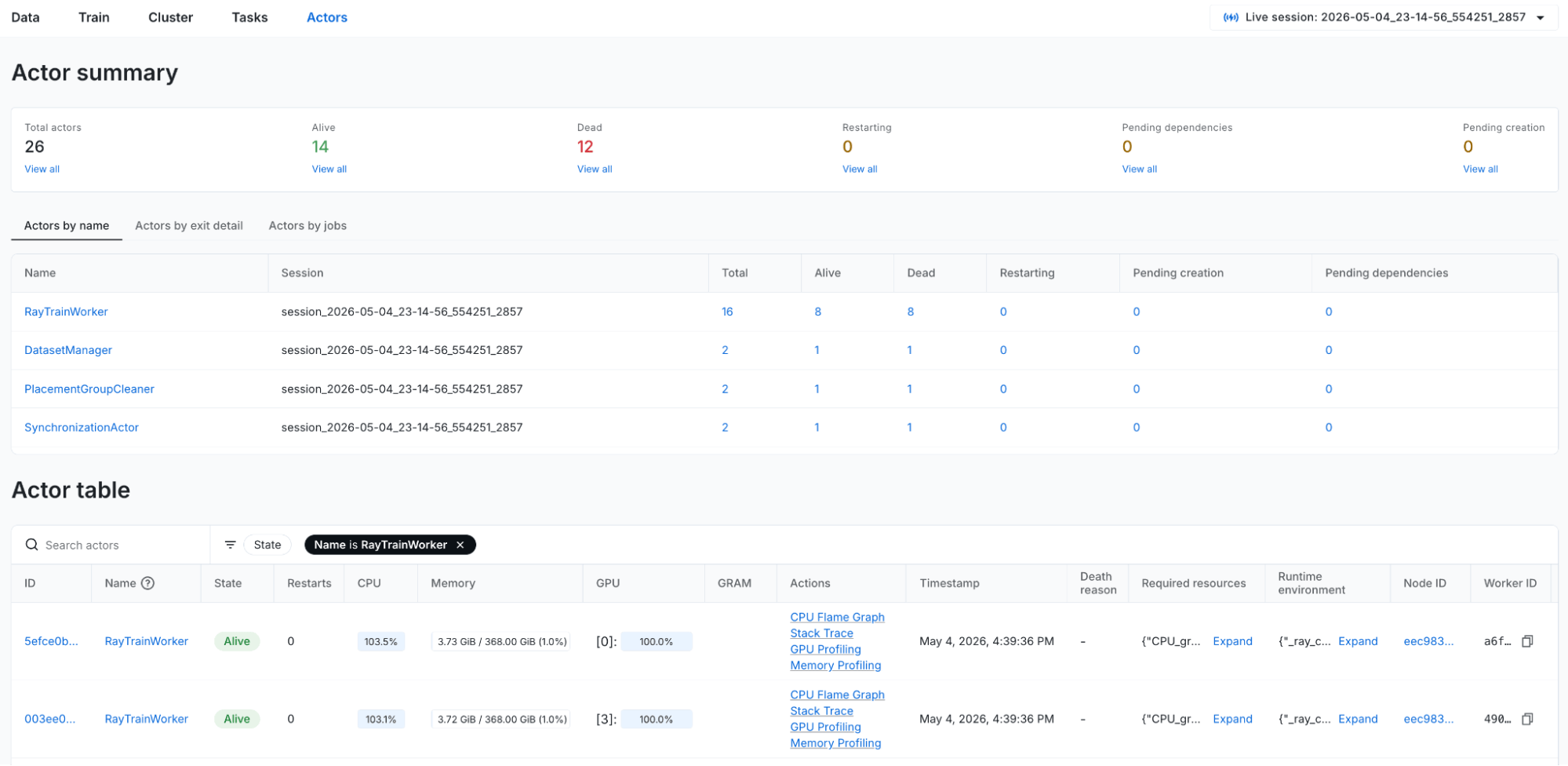Open Memory Profiling for actor 003ee0...
Image resolution: width=1568 pixels, height=766 pixels.
[x=835, y=743]
